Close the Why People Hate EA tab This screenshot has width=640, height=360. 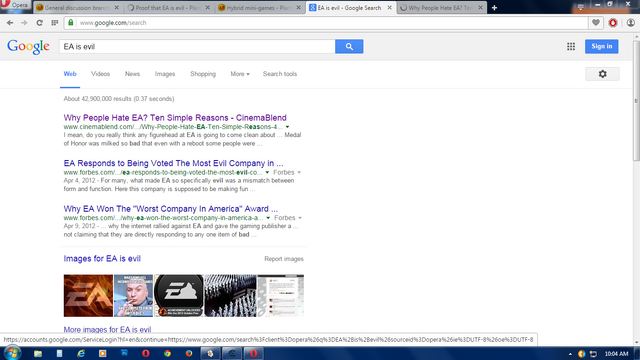(x=480, y=8)
